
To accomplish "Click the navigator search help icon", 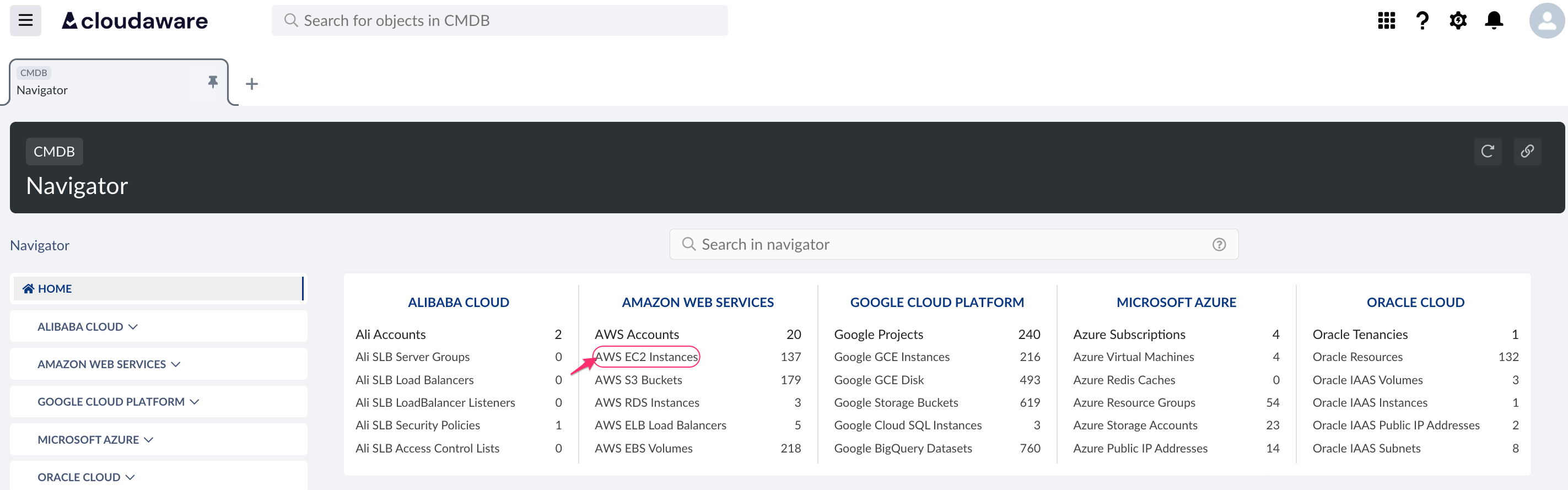I will (1219, 245).
